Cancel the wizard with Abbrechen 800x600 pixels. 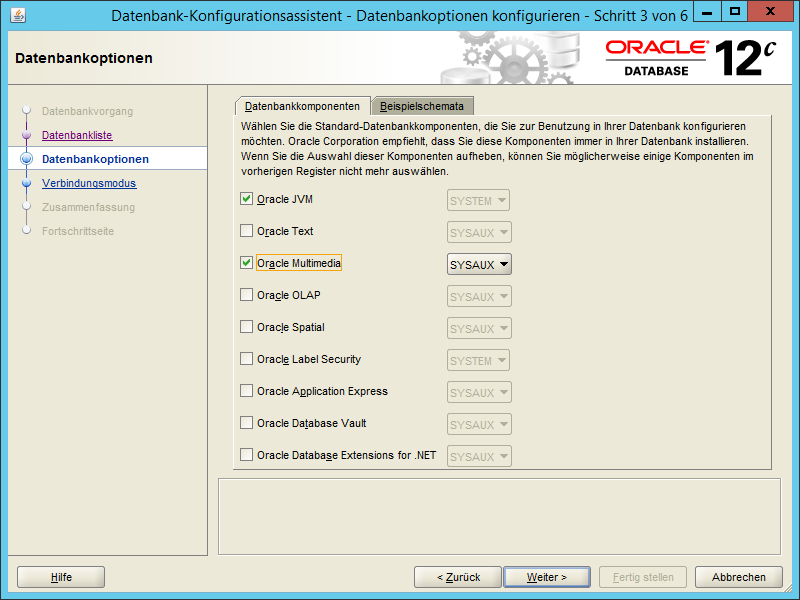coord(739,577)
